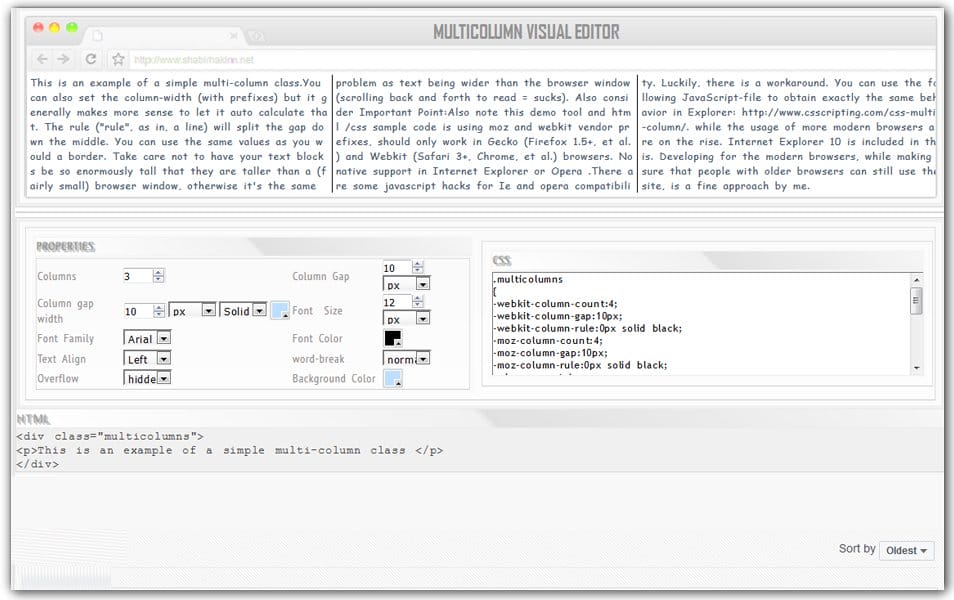The height and width of the screenshot is (600, 954).
Task: Open the Sort by Oldest dropdown
Action: click(906, 550)
